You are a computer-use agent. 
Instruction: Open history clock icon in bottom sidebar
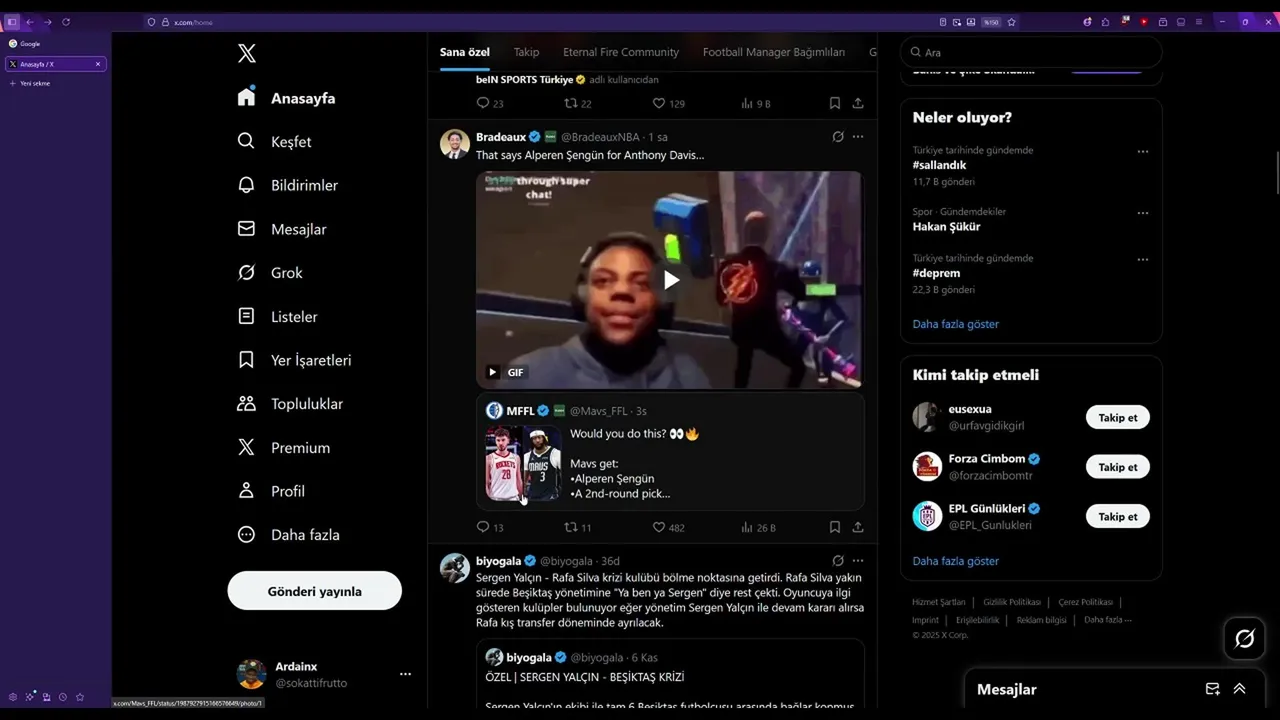(63, 697)
